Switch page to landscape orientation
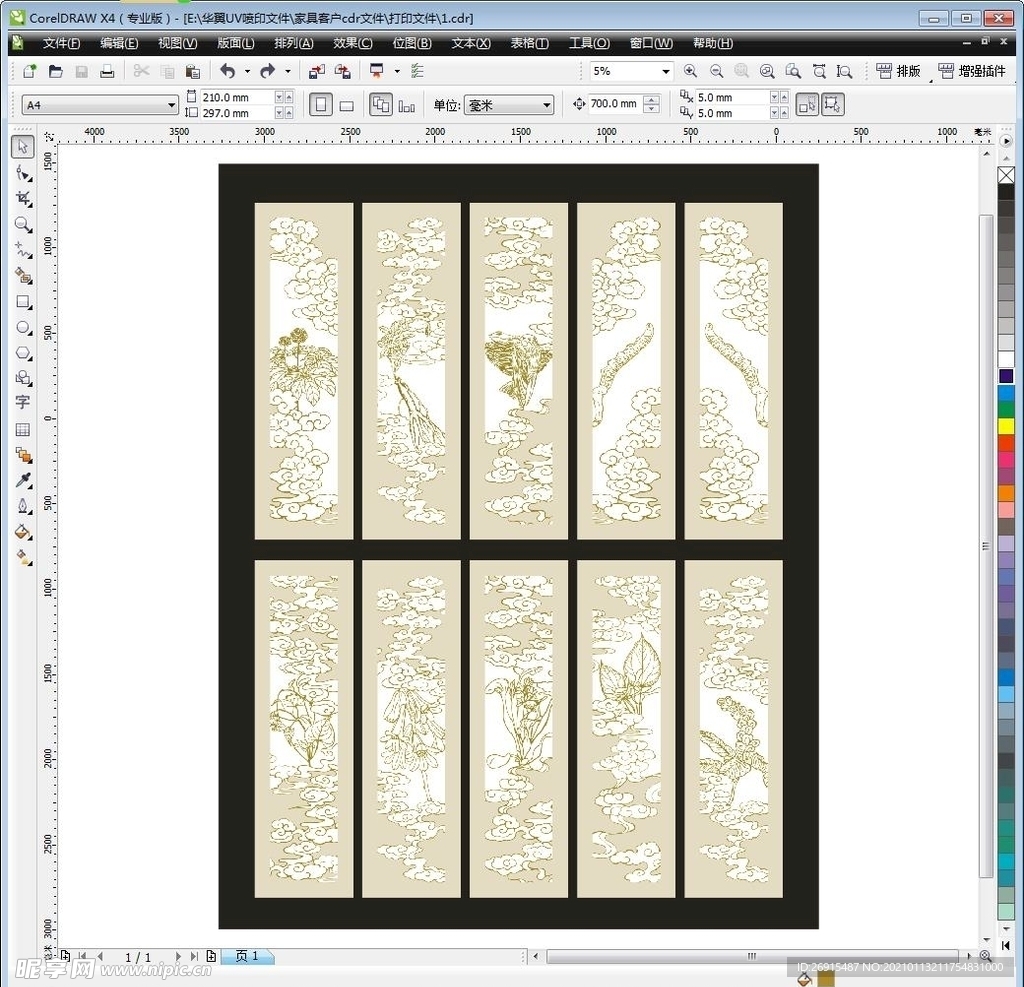The height and width of the screenshot is (987, 1024). coord(347,105)
